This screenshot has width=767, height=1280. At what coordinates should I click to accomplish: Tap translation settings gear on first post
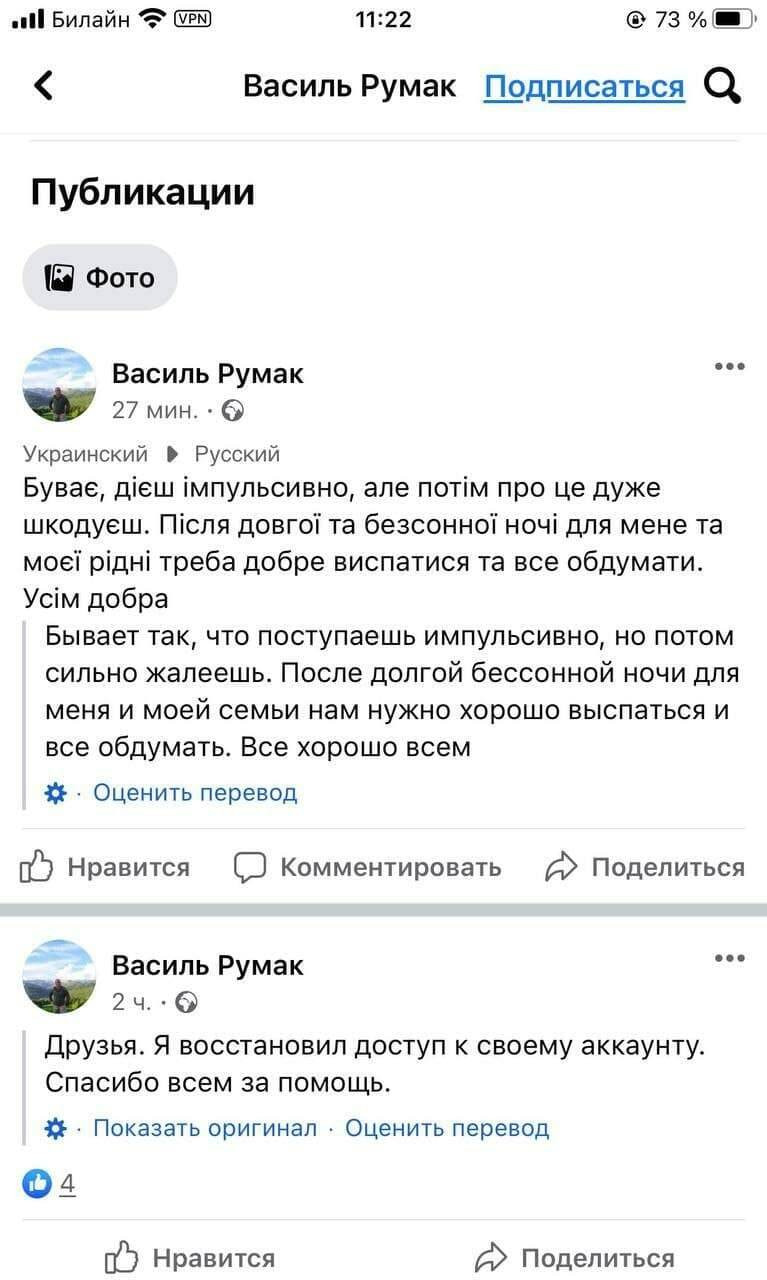pyautogui.click(x=56, y=793)
